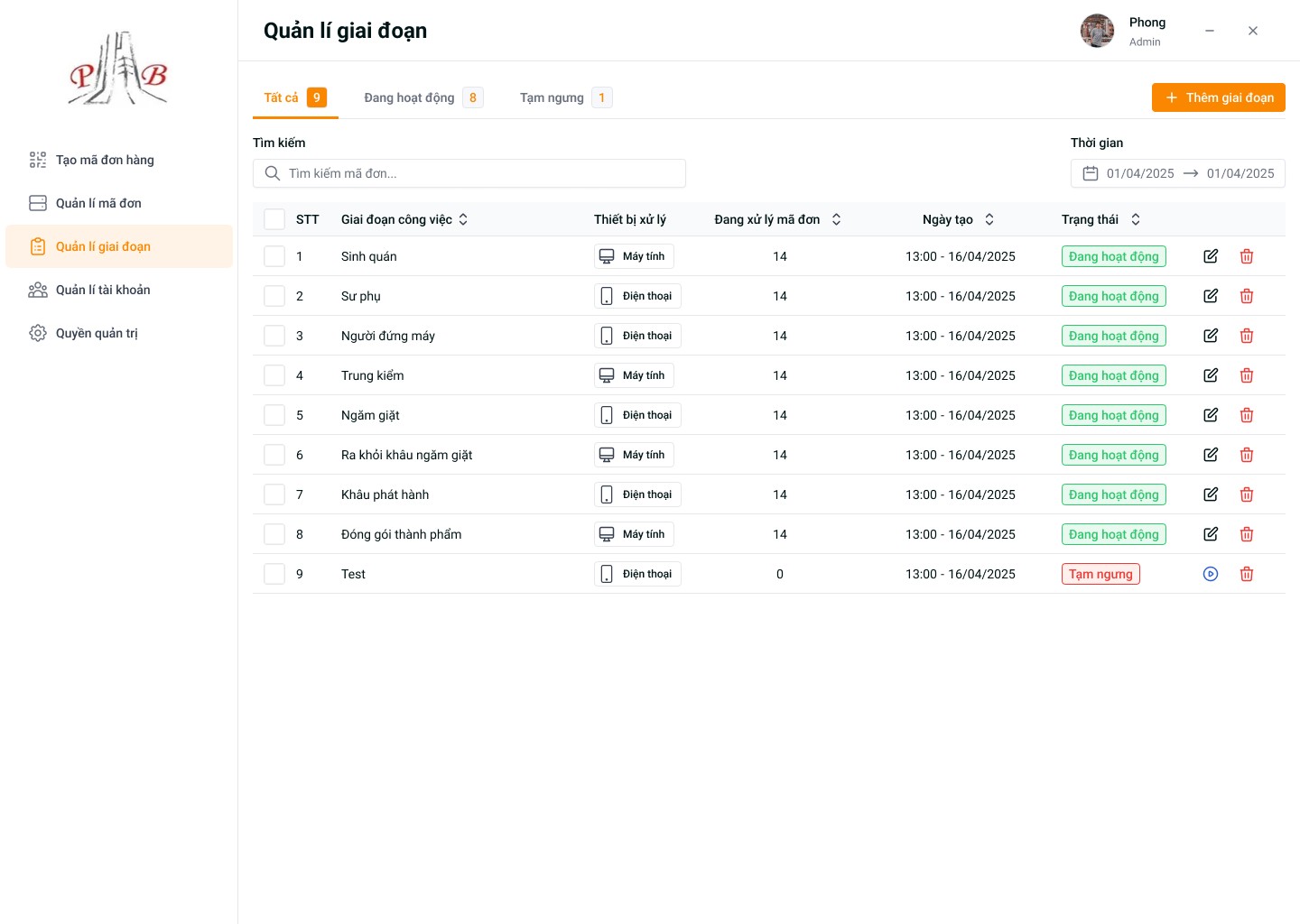Open Quản lí giai đoạn in sidebar
1300x924 pixels.
(x=119, y=246)
